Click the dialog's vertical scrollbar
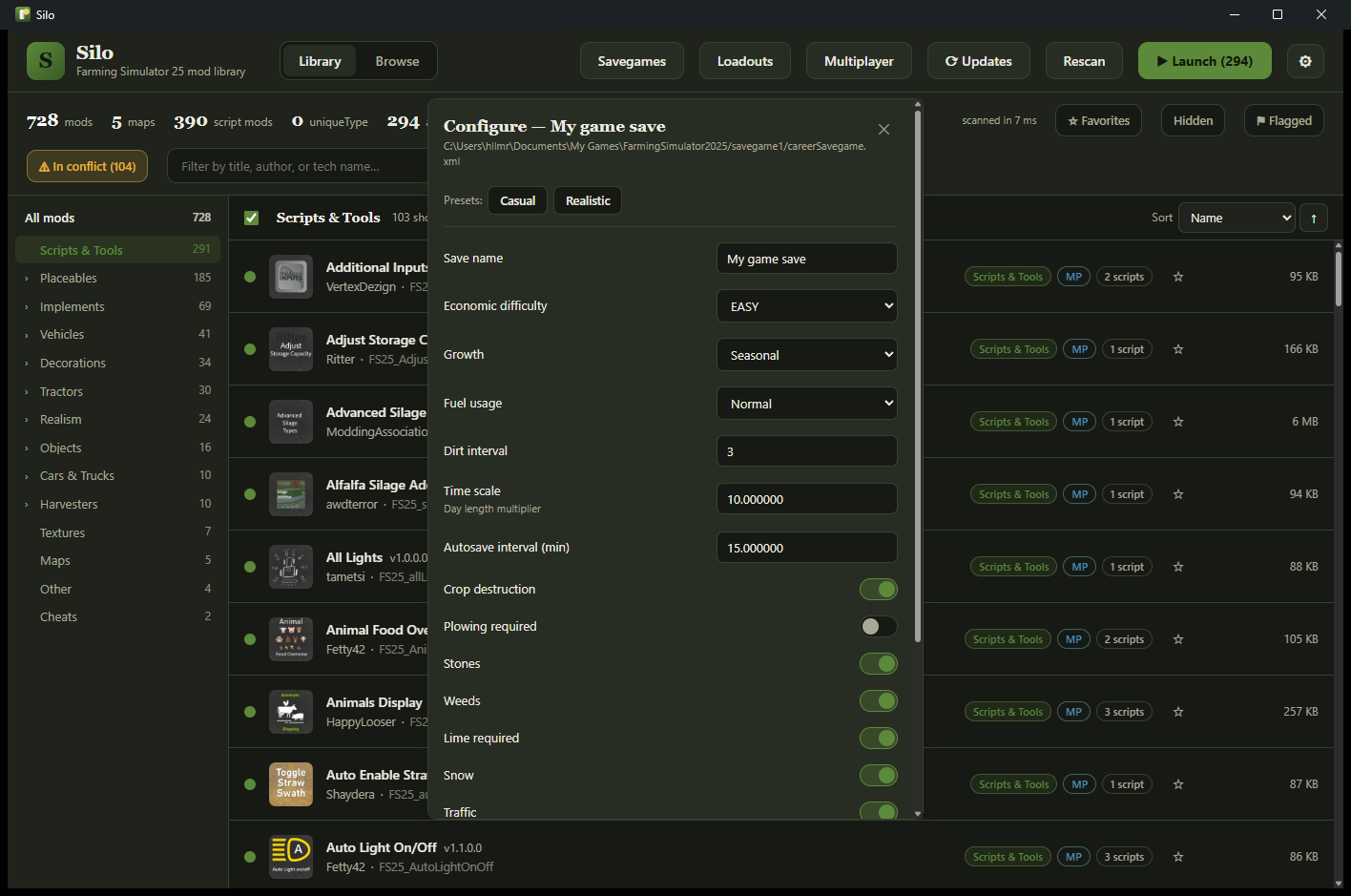This screenshot has width=1351, height=896. pos(918,375)
